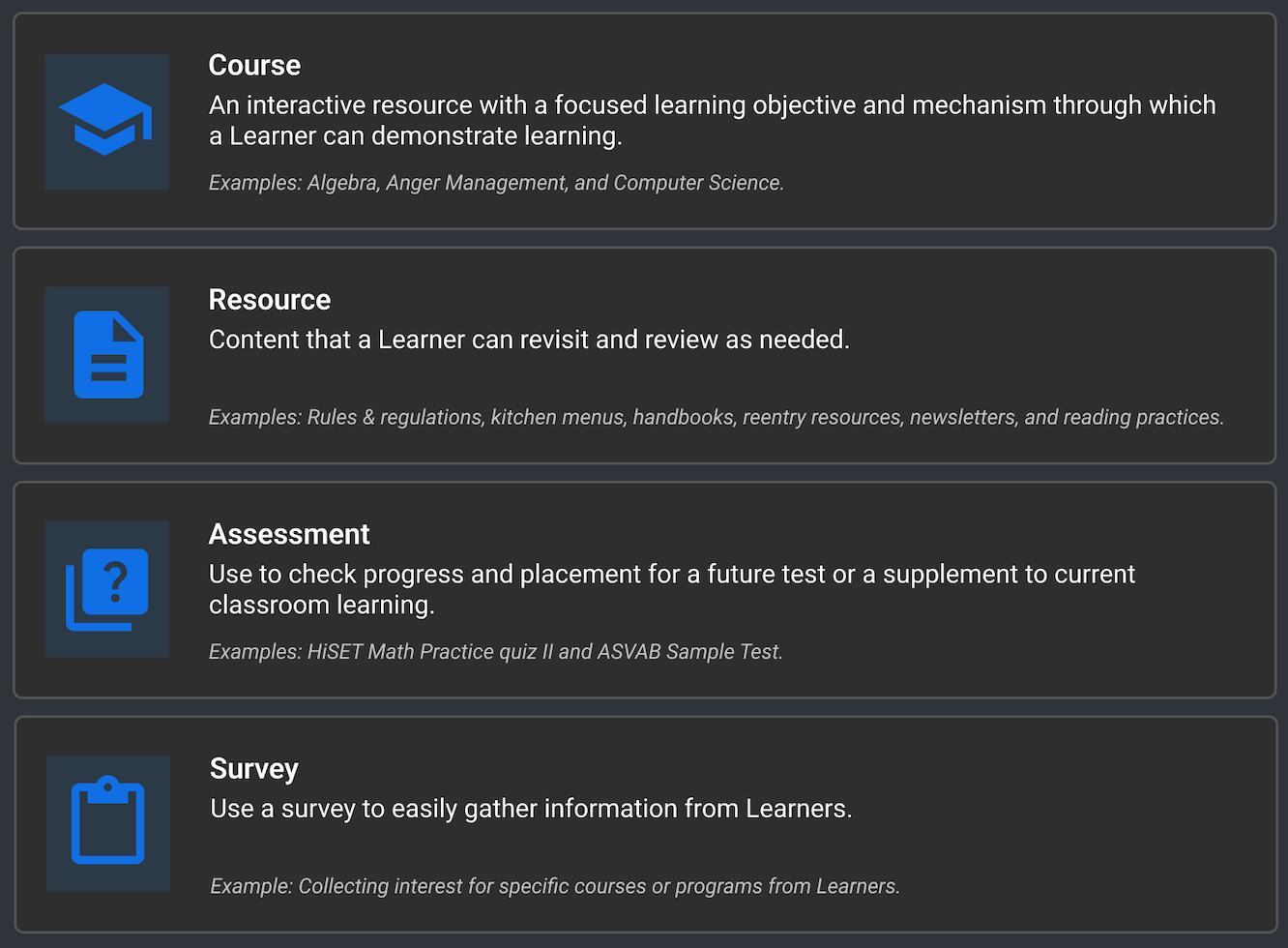Screen dimensions: 1288x948
Task: Click the graduation cap Course icon
Action: pyautogui.click(x=106, y=121)
